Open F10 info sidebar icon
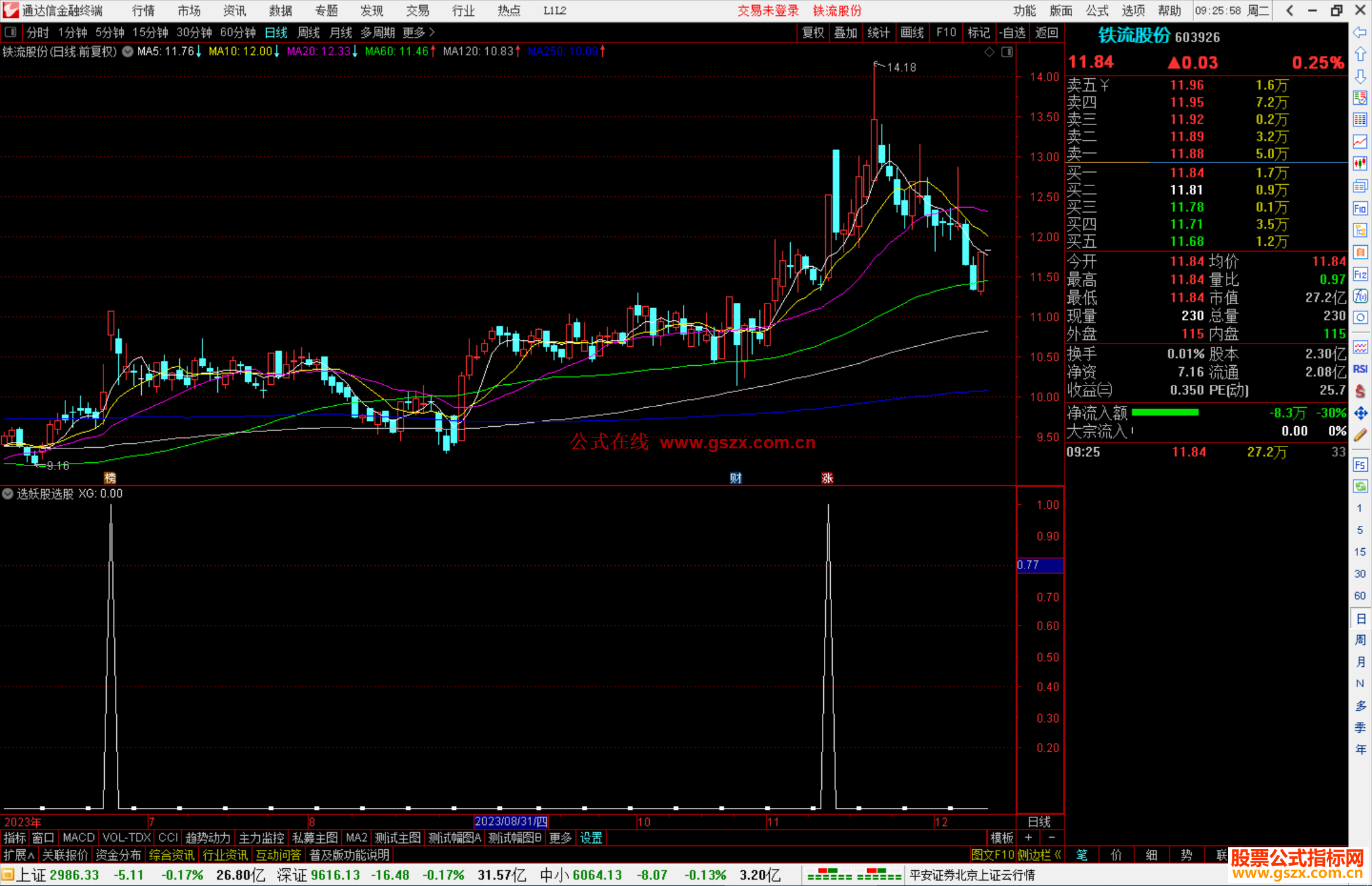1372x886 pixels. pyautogui.click(x=1360, y=208)
